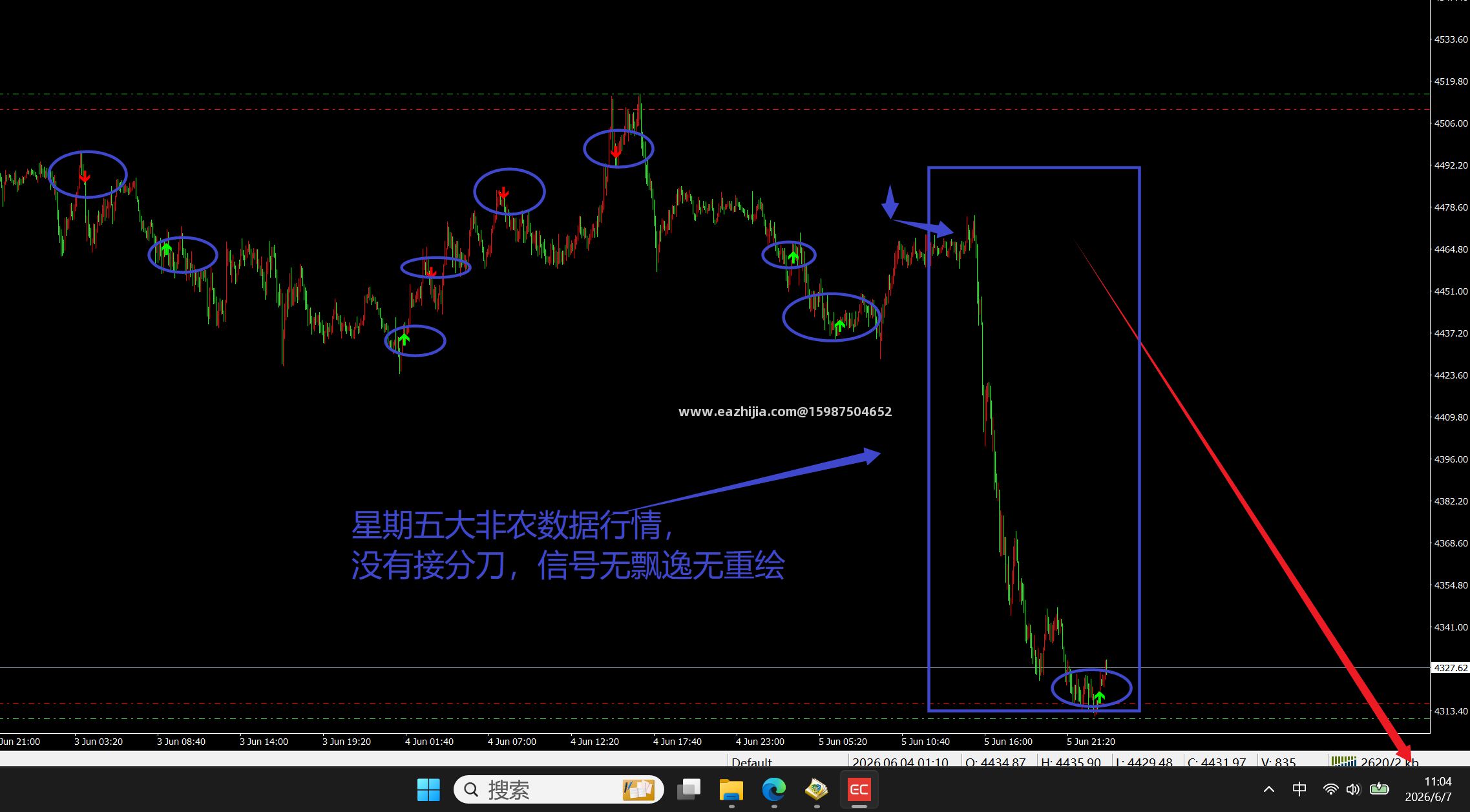This screenshot has width=1470, height=812.
Task: Open Task View from the taskbar
Action: point(689,789)
